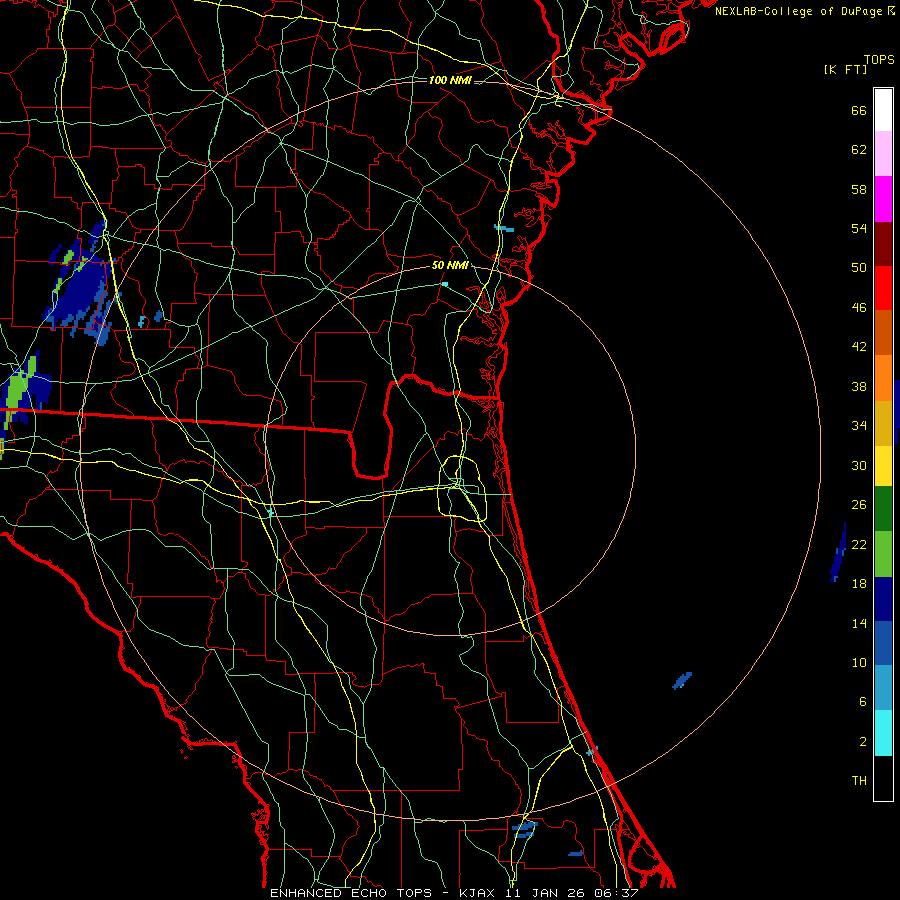Click the white 66 K FT color swatch
Screen dimensions: 900x900
(883, 110)
